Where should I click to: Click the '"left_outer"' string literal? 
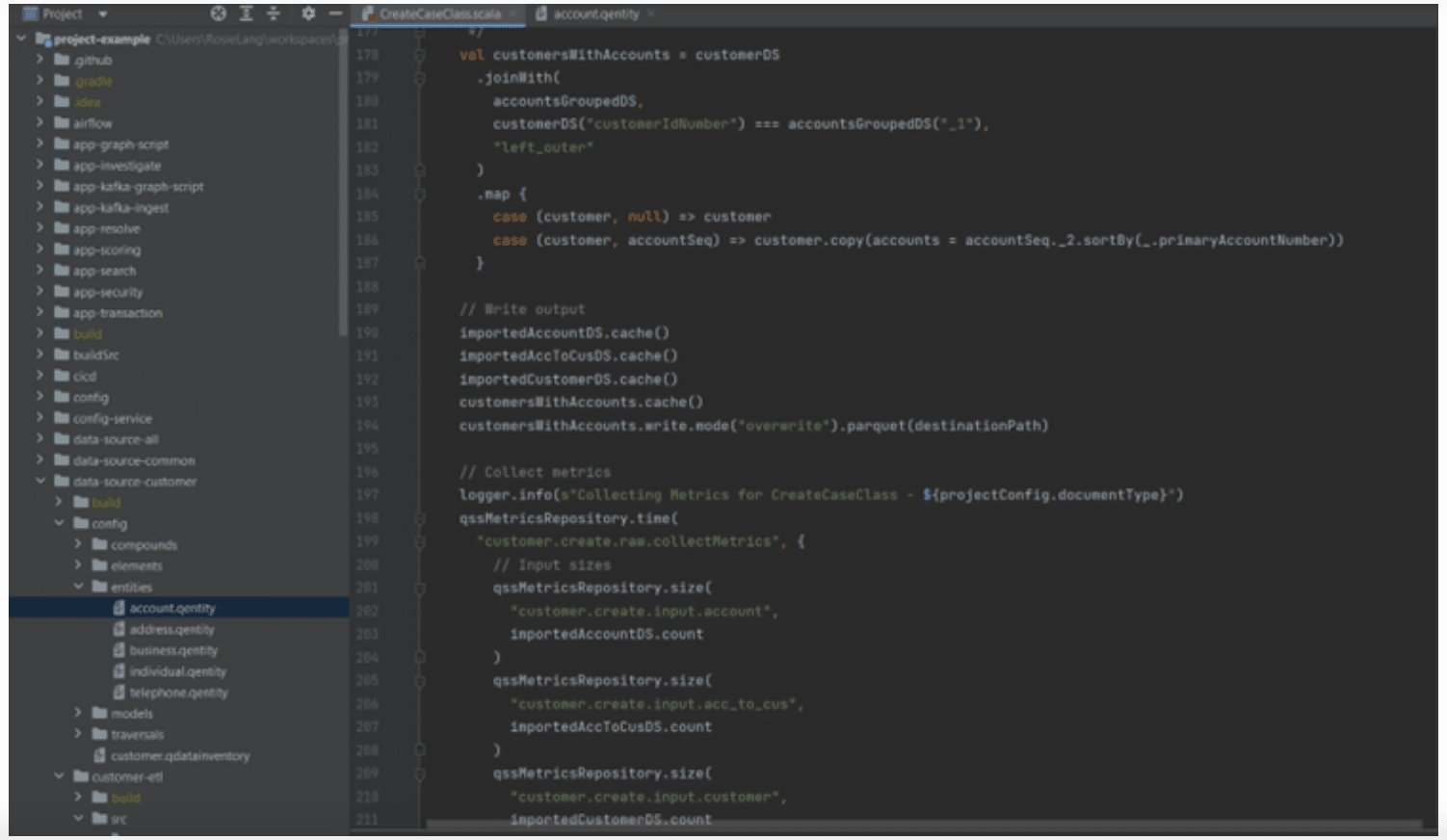pos(543,147)
